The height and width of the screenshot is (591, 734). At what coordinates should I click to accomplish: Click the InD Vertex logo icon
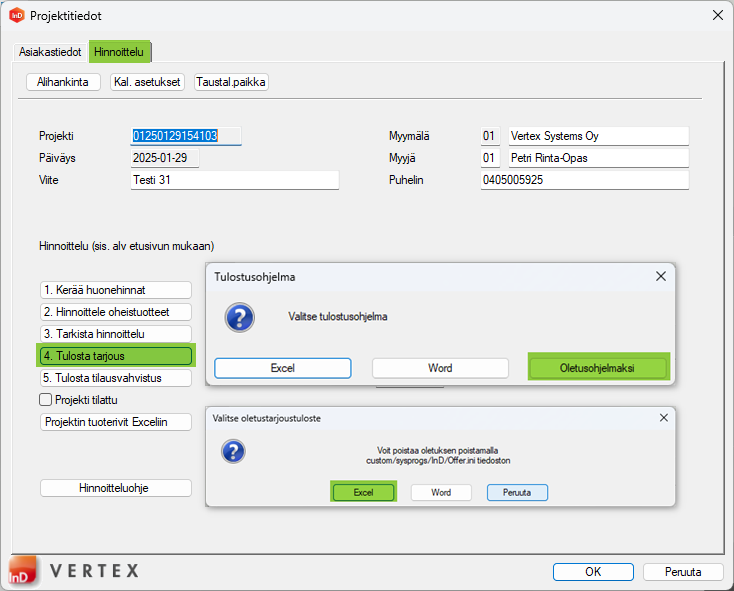coord(24,571)
